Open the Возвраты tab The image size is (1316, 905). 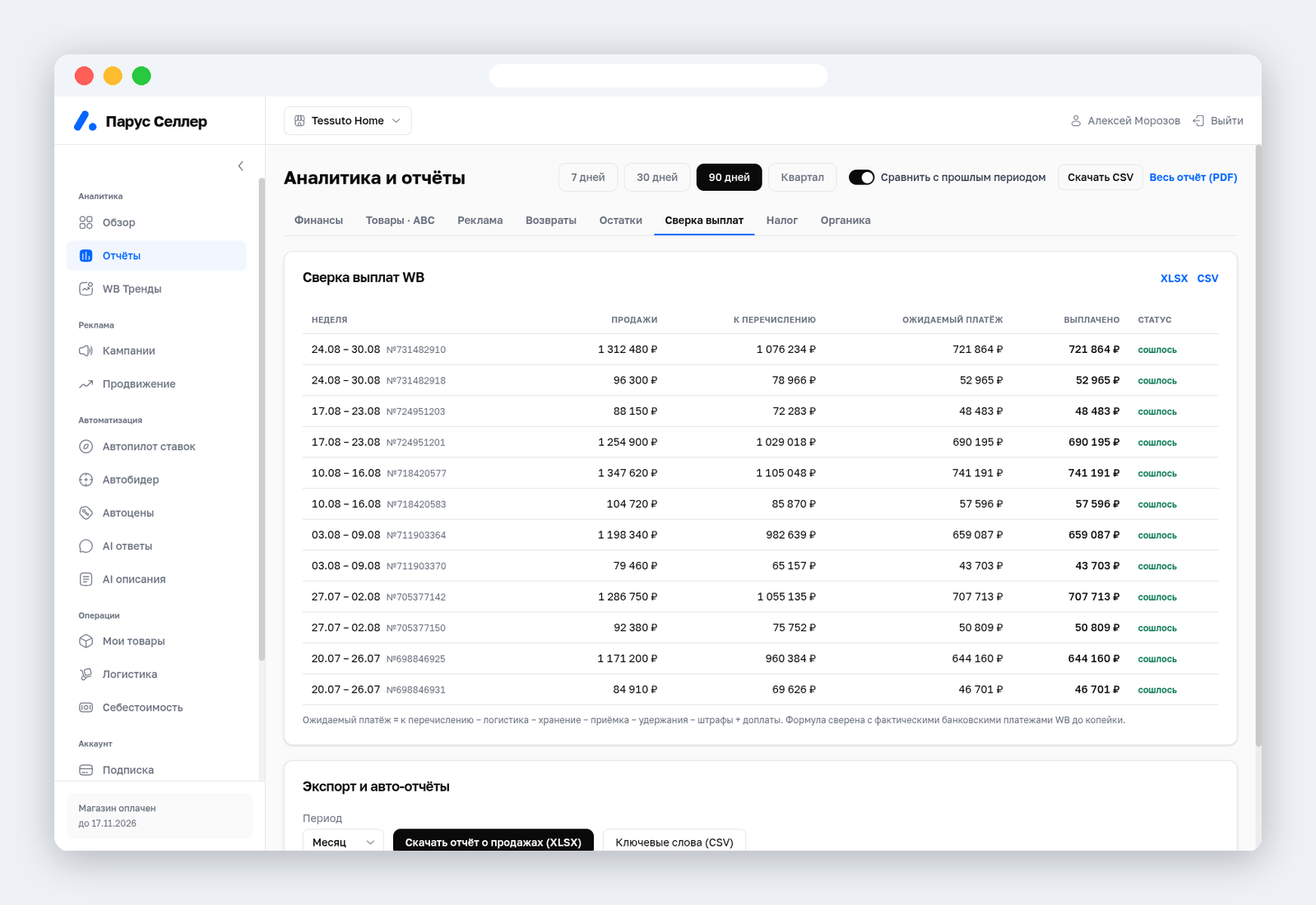pos(551,220)
